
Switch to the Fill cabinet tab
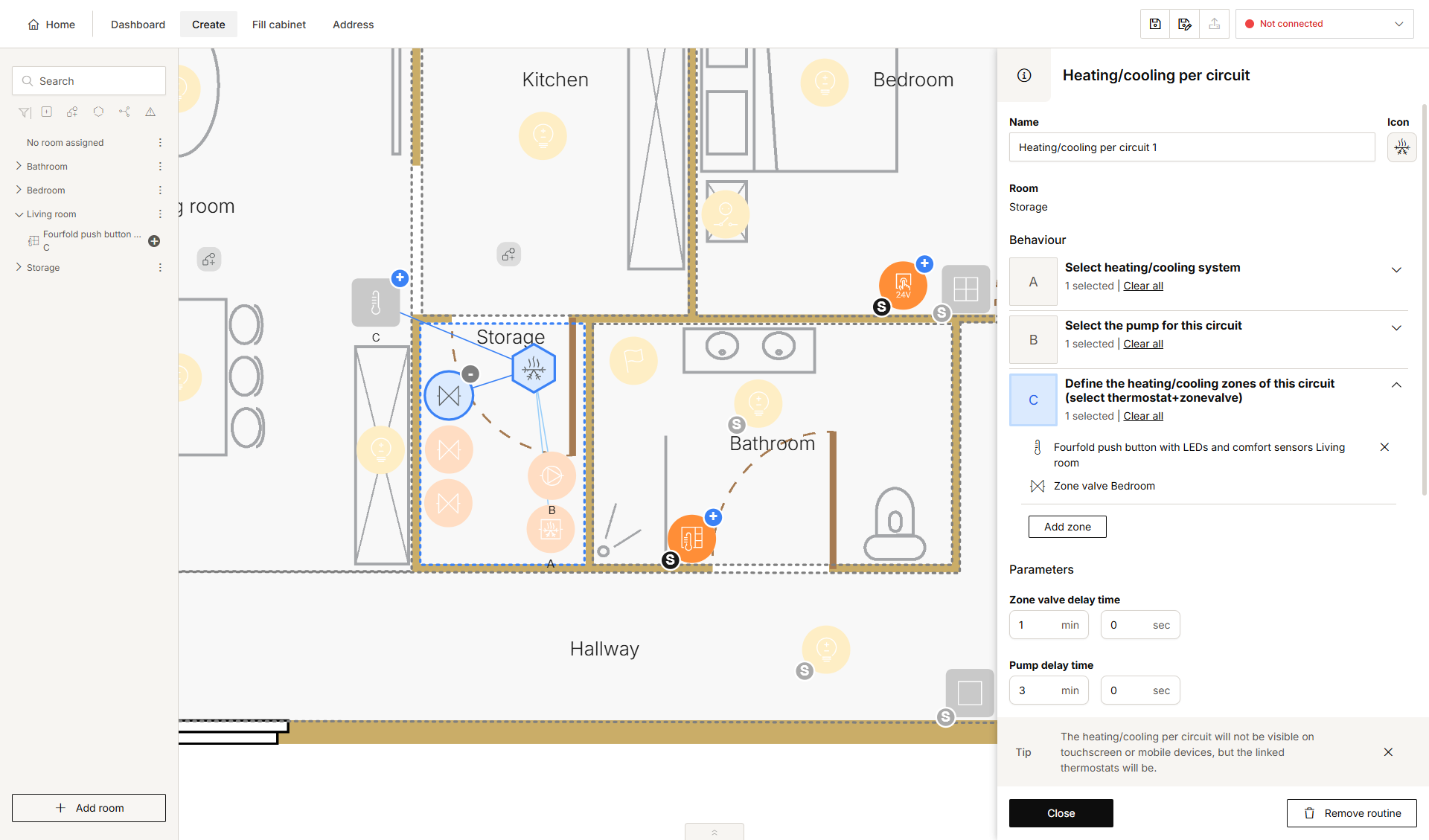279,25
